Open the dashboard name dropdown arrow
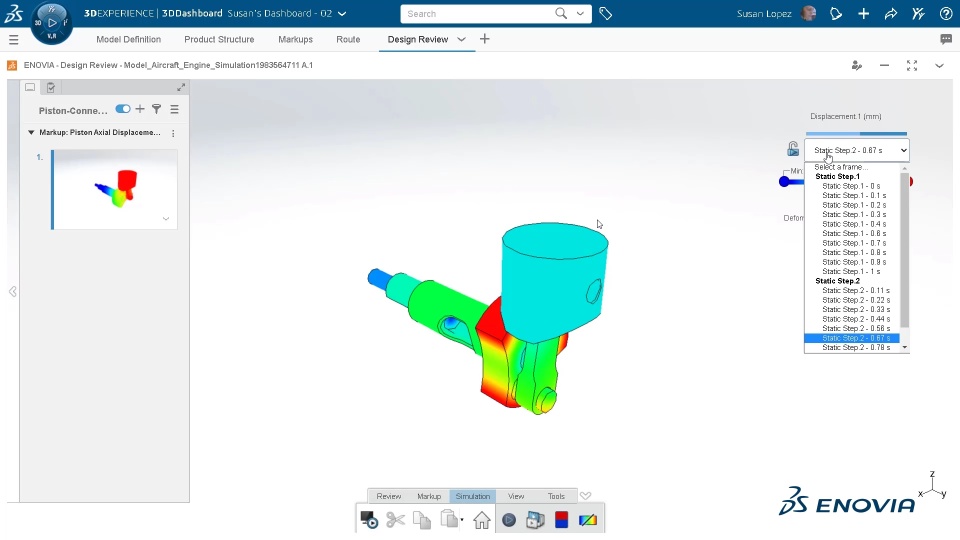 tap(342, 13)
